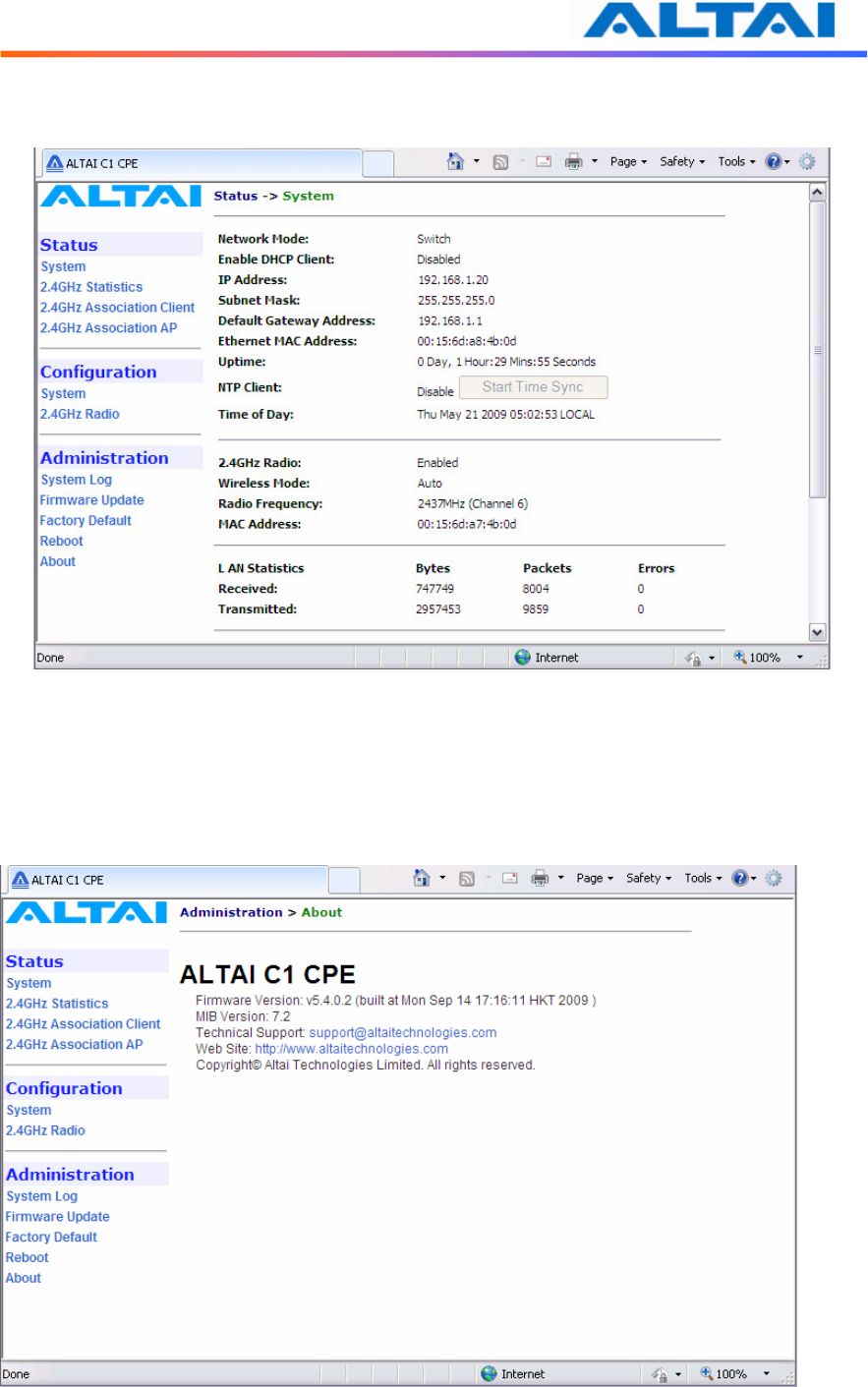Click Help icon in upper browser toolbar
Image resolution: width=868 pixels, height=1387 pixels.
[x=773, y=161]
